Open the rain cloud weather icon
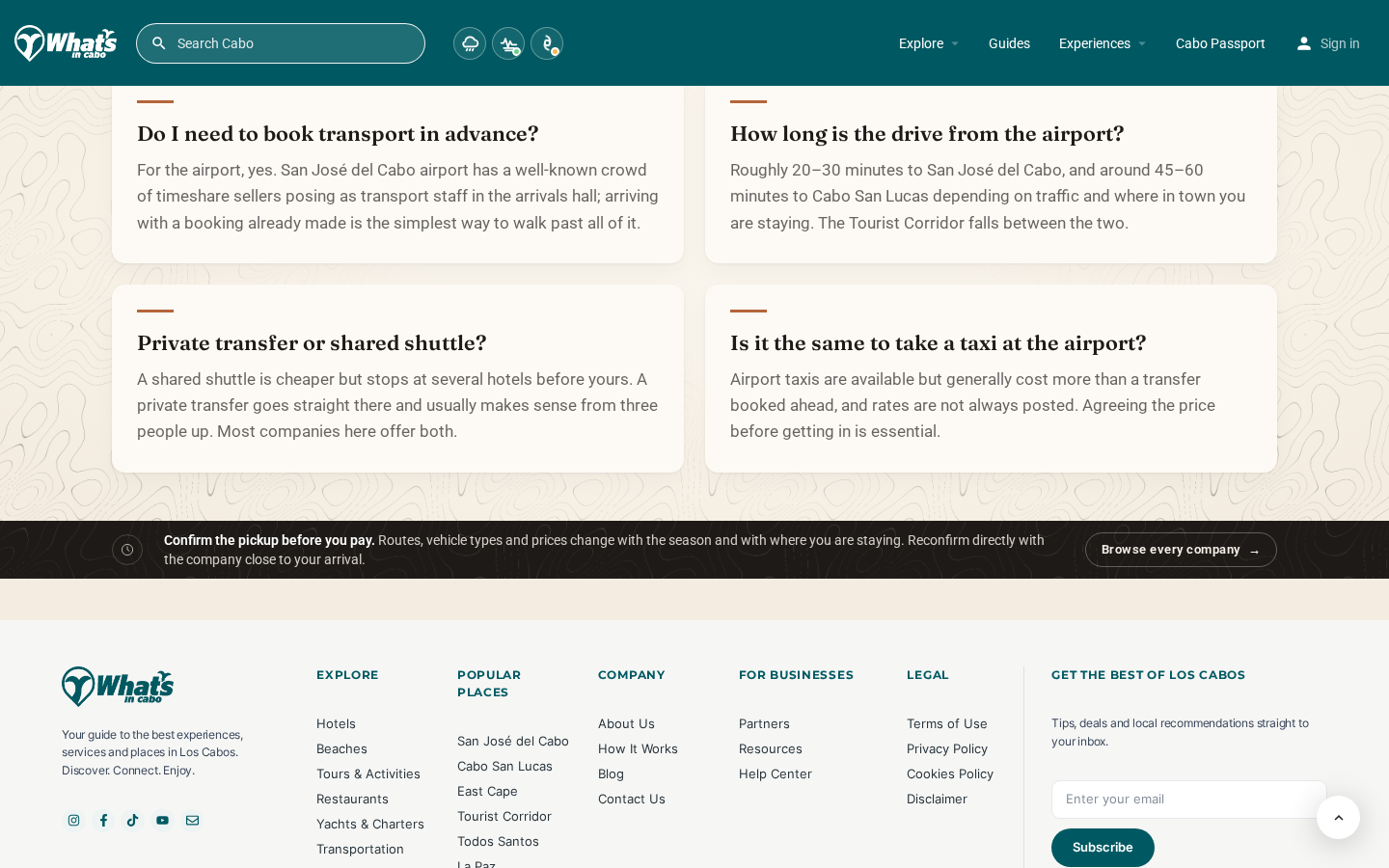Image resolution: width=1389 pixels, height=868 pixels. pyautogui.click(x=470, y=43)
